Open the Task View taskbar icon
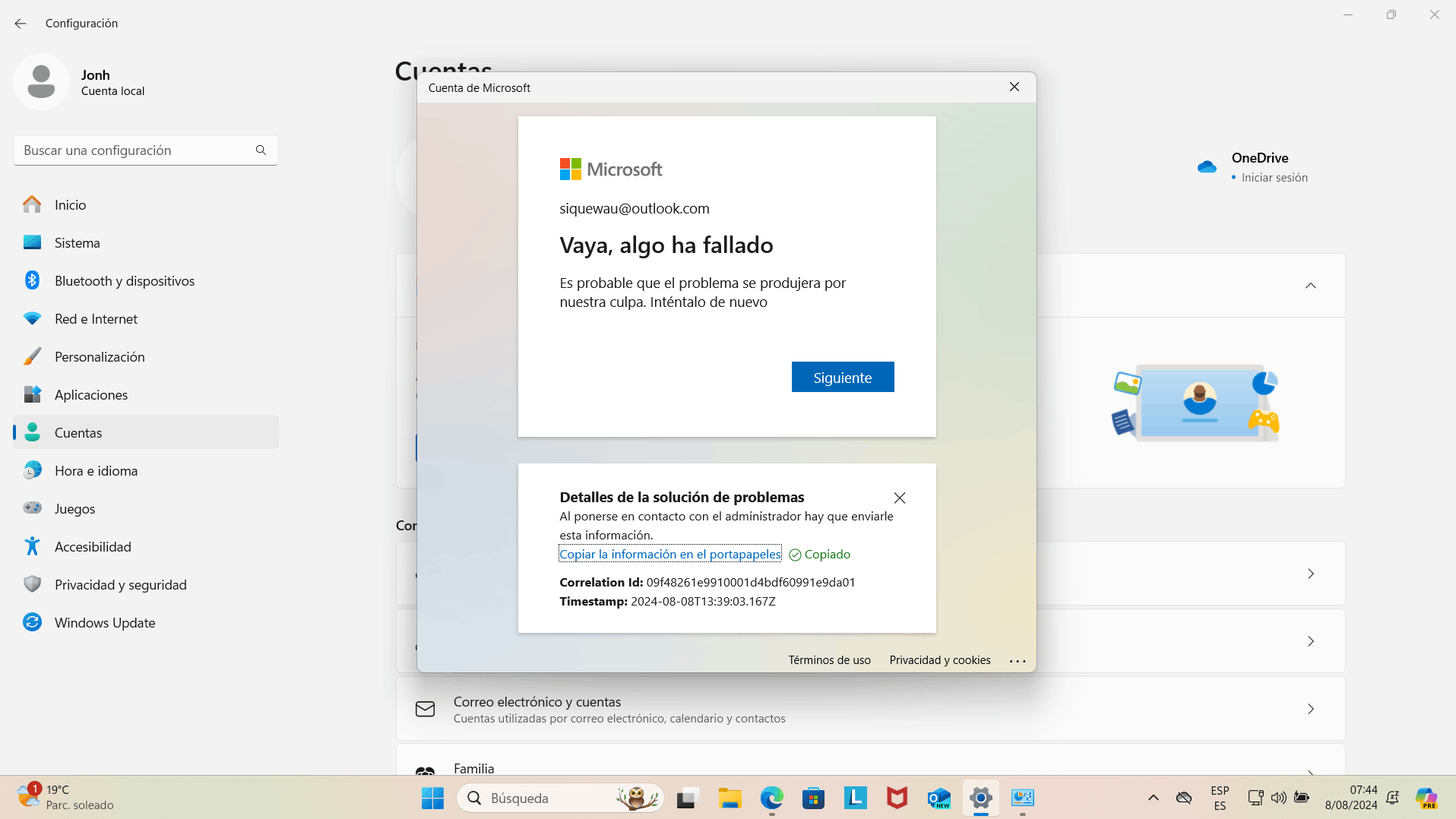Screen dimensions: 1456x819 click(687, 798)
